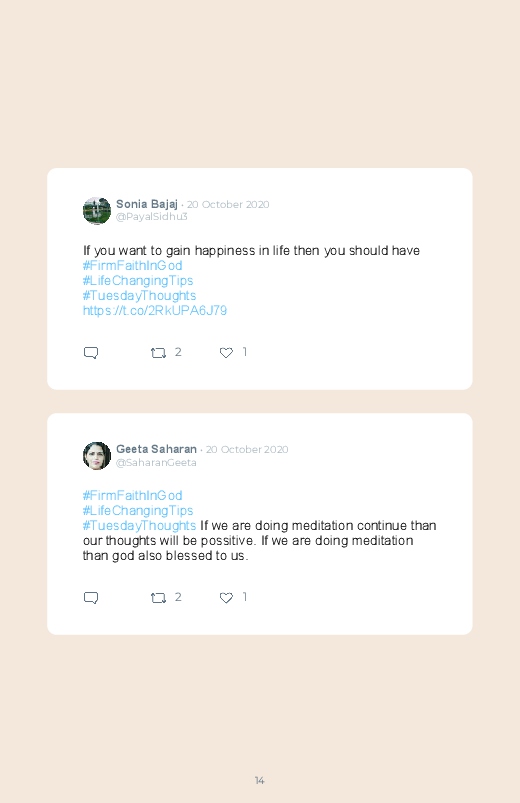
Task: Click the date on Geeta Saharan's tweet
Action: point(247,450)
